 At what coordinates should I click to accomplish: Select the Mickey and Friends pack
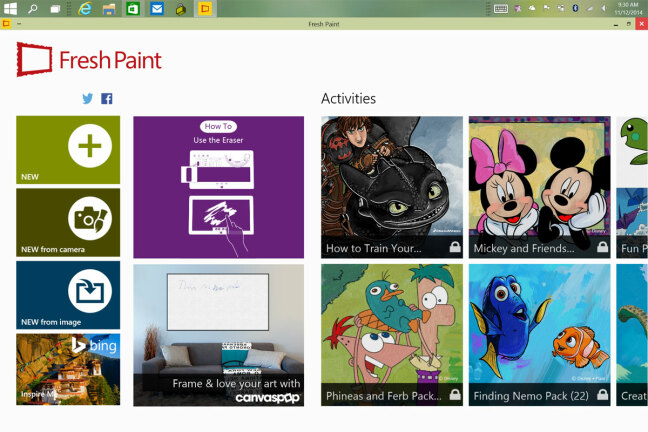pyautogui.click(x=539, y=187)
